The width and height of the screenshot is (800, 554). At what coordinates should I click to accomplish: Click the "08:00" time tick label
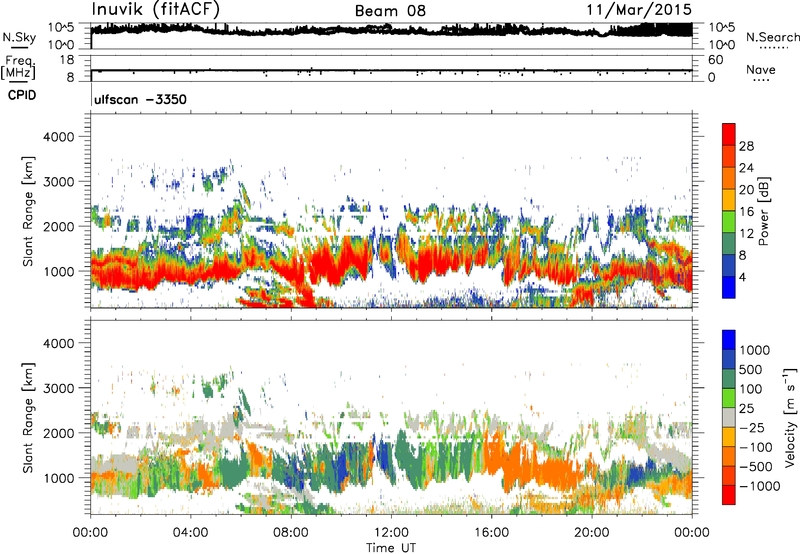pos(291,533)
